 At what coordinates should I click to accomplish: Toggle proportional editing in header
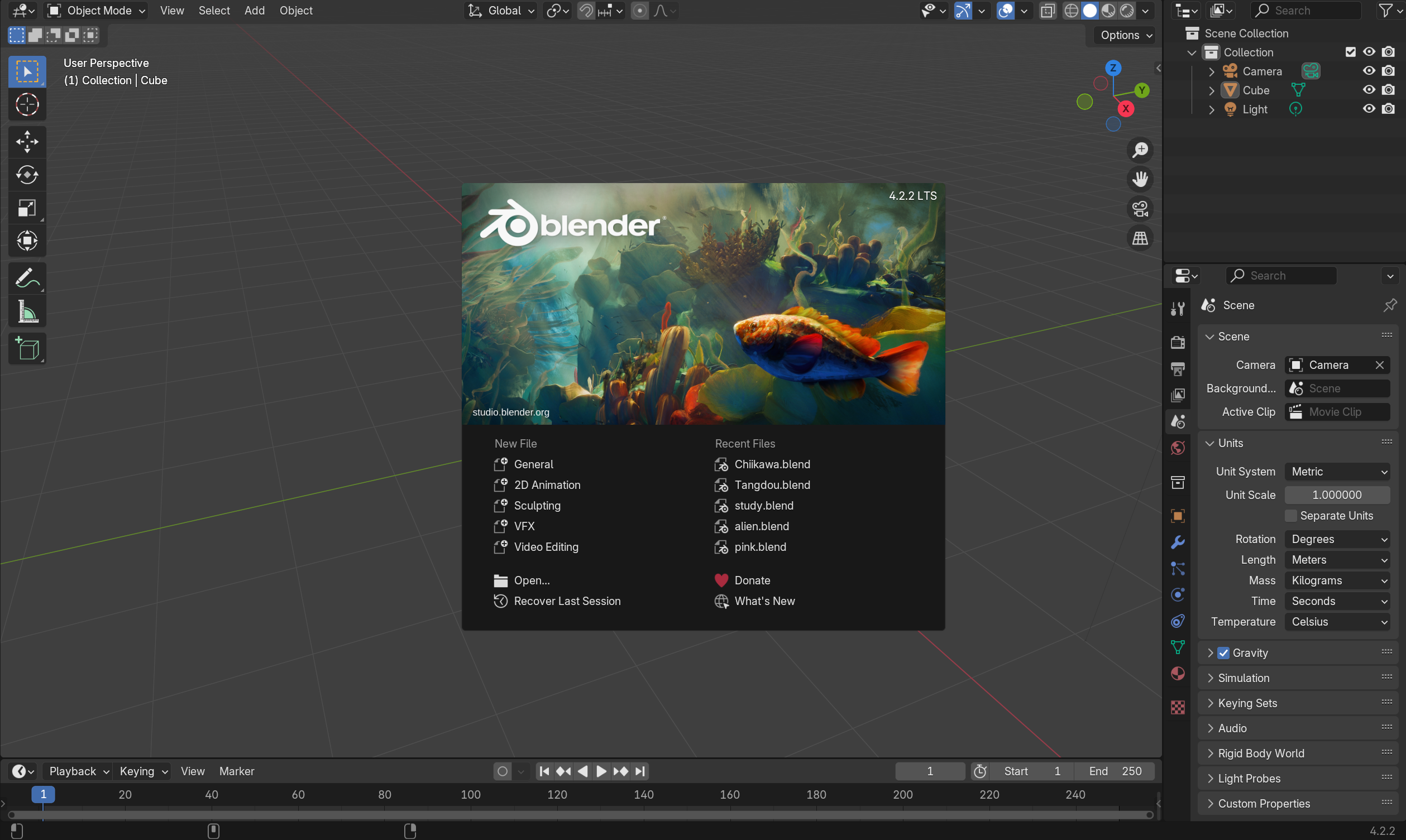click(639, 11)
